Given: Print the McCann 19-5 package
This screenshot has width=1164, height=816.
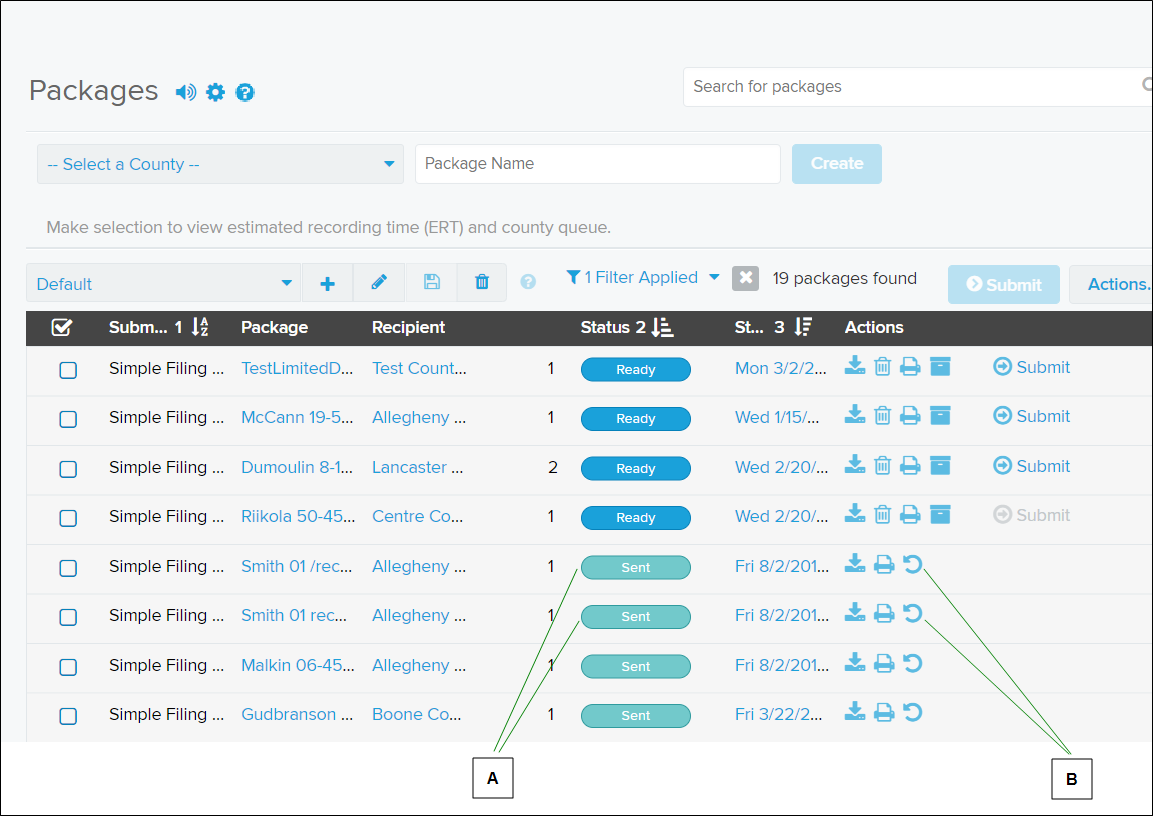Looking at the screenshot, I should pyautogui.click(x=911, y=415).
